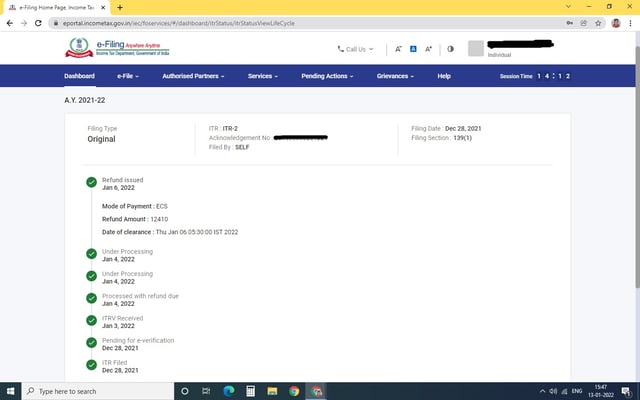Click the Refund issued green check icon

pyautogui.click(x=91, y=182)
